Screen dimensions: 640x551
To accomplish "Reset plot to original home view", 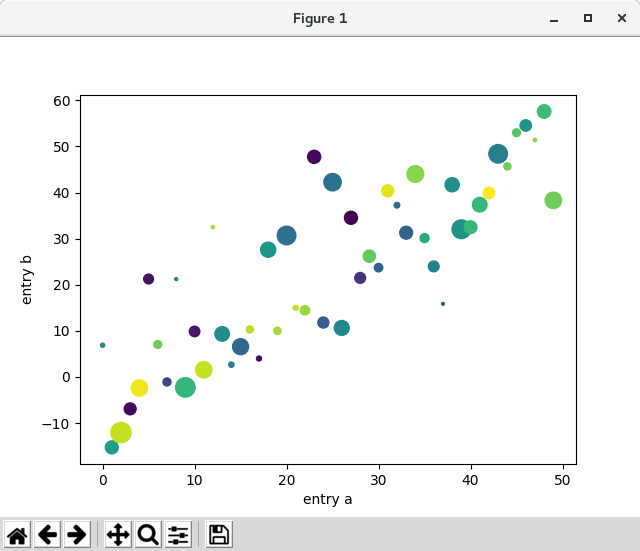I will click(17, 535).
